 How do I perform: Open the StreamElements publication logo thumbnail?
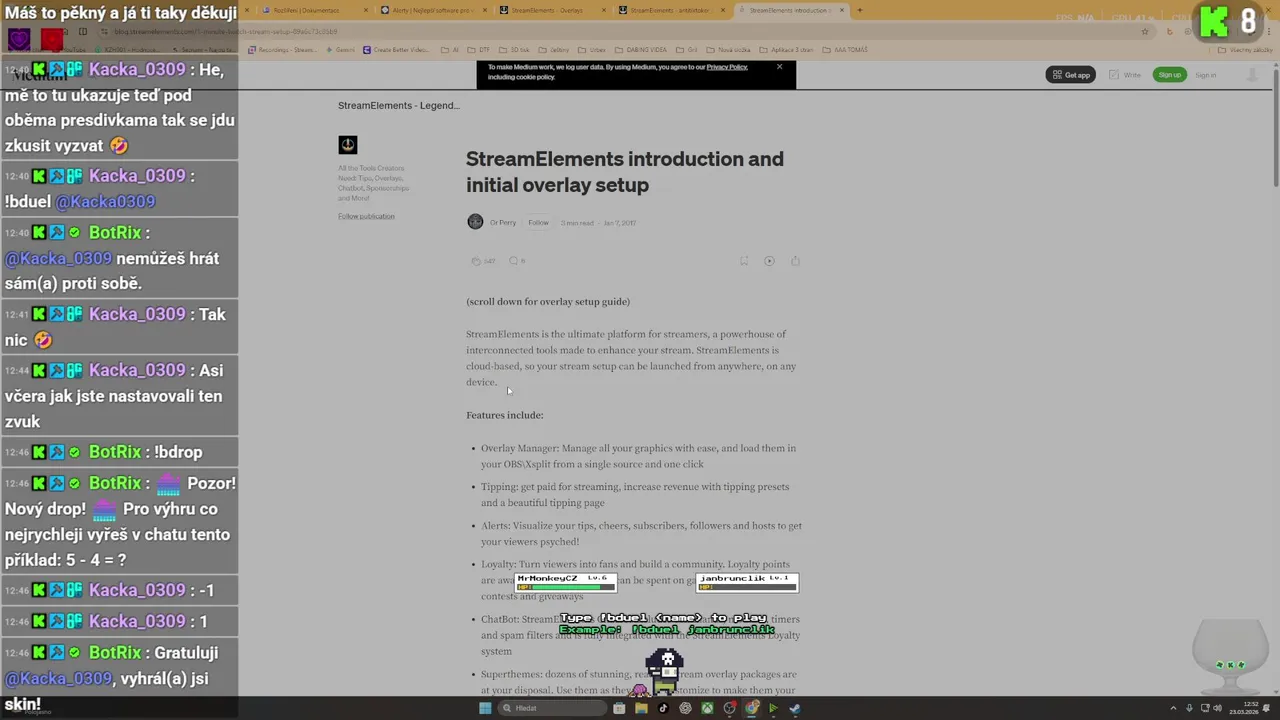tap(347, 145)
